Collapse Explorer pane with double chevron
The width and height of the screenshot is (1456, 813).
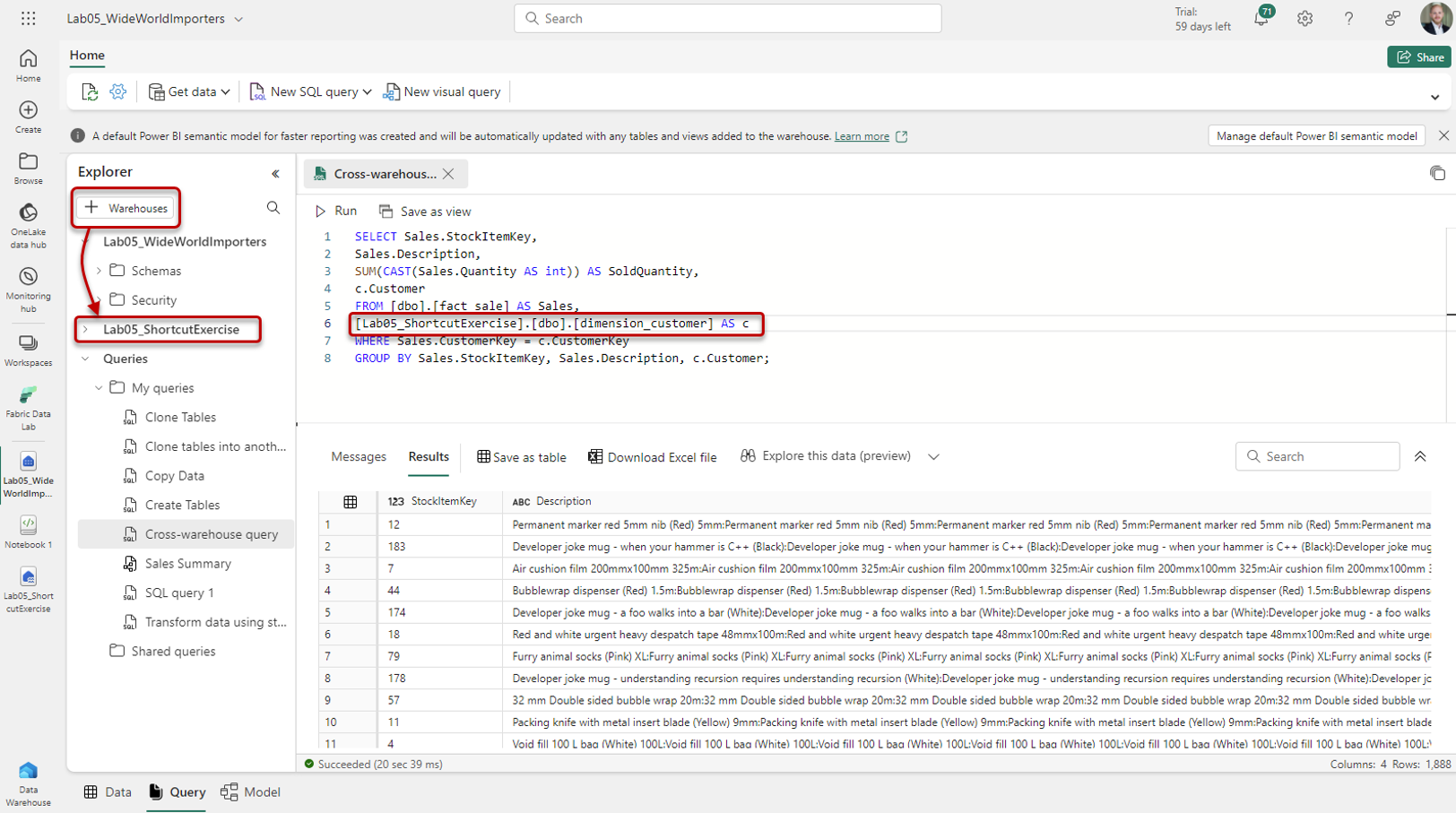[275, 173]
